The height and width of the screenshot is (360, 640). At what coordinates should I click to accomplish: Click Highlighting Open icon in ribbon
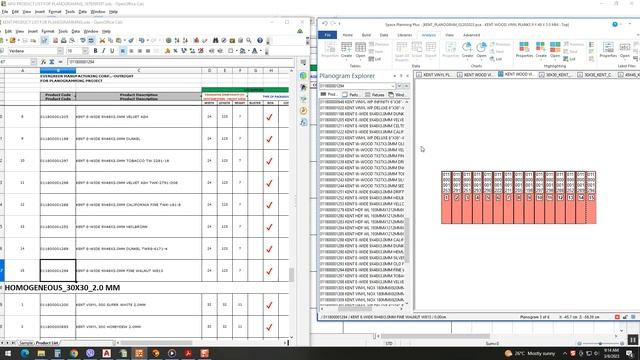[x=555, y=50]
